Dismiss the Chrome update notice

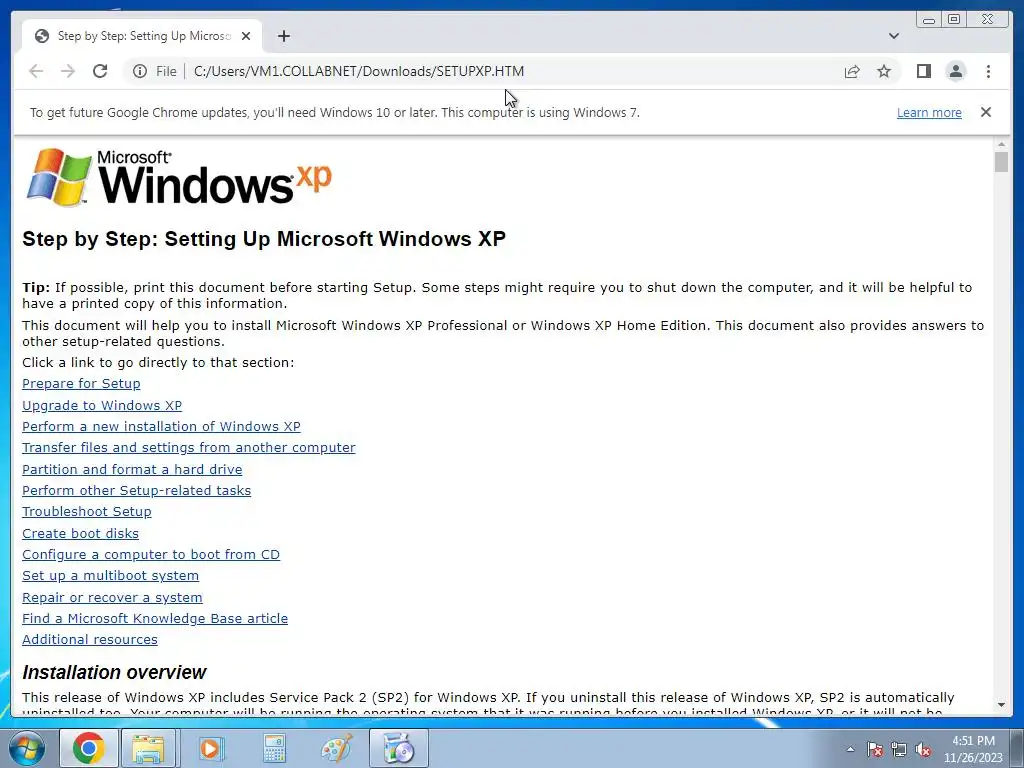pyautogui.click(x=985, y=112)
